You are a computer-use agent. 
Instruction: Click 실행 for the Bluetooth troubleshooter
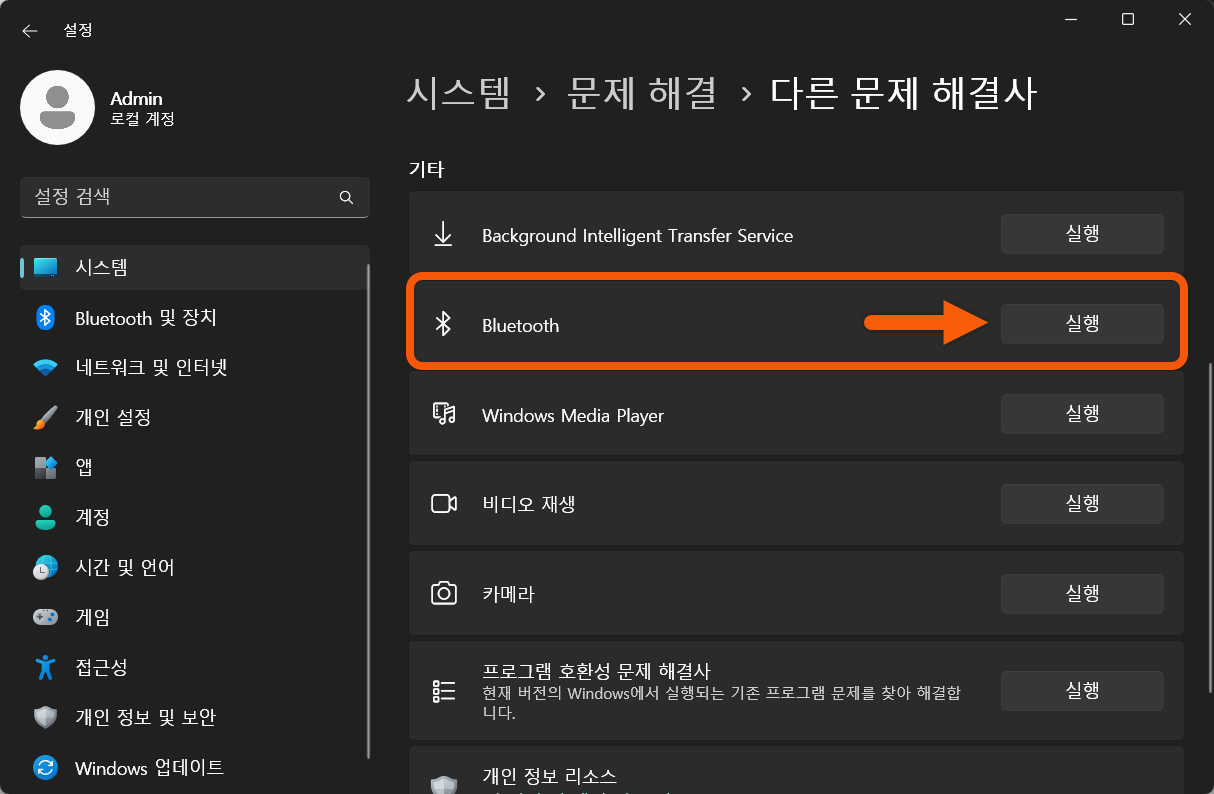point(1082,324)
